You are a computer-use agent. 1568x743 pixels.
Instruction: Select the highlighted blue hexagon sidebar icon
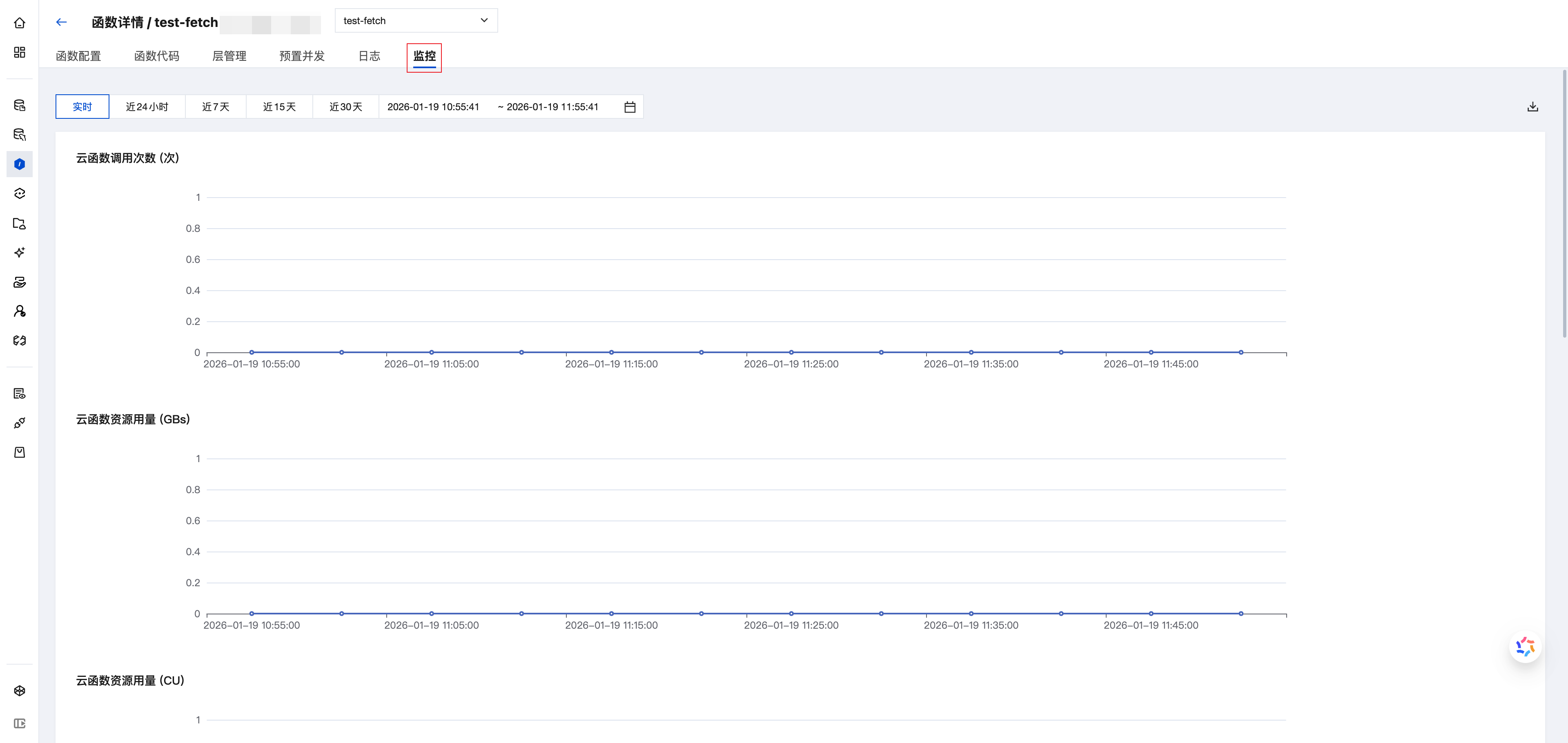click(x=20, y=164)
